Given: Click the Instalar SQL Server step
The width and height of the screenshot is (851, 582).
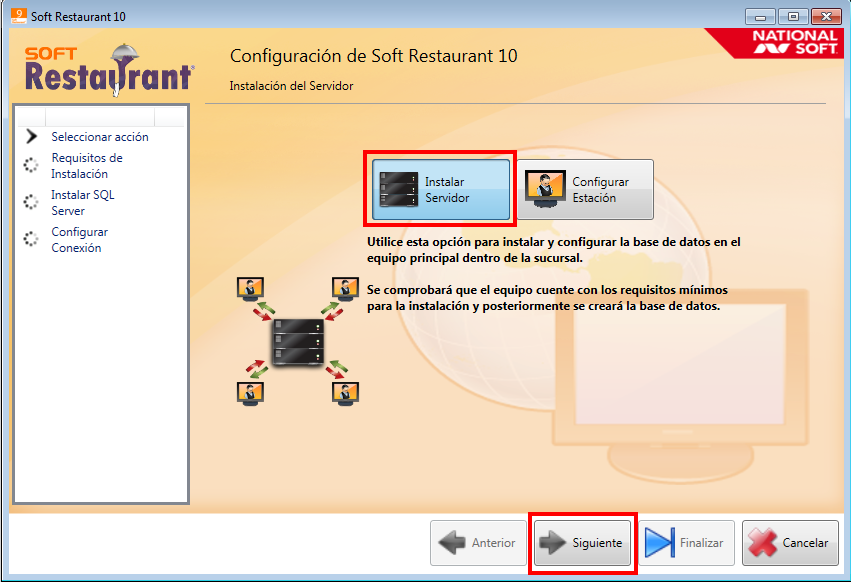Looking at the screenshot, I should coord(82,203).
